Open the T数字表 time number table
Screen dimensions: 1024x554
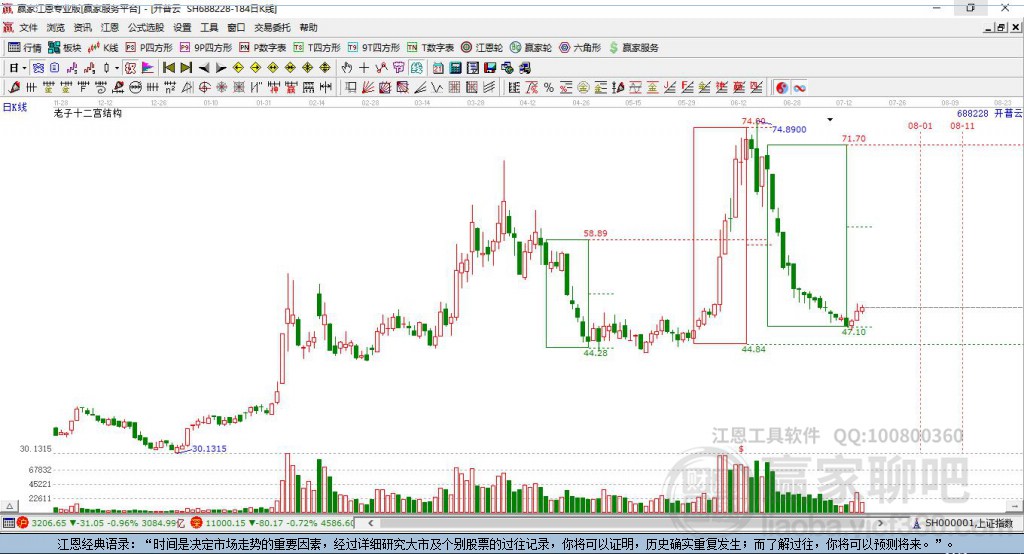[x=430, y=48]
